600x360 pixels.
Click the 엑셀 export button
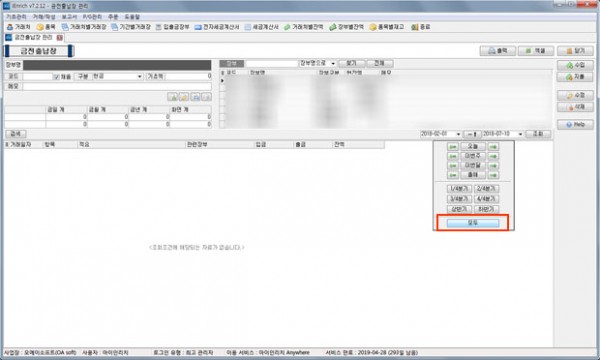[x=536, y=51]
